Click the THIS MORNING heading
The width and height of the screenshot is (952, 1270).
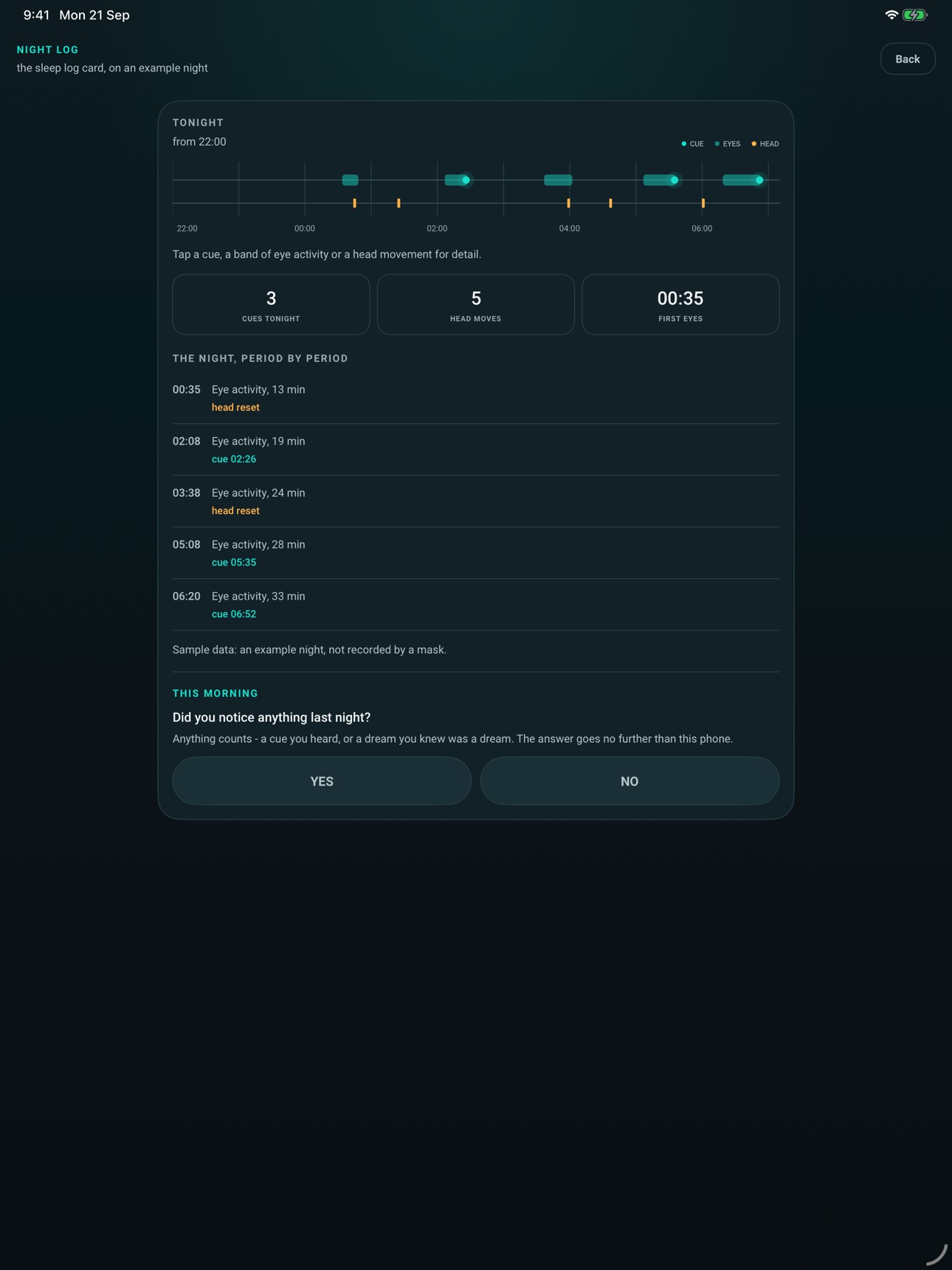click(x=215, y=693)
